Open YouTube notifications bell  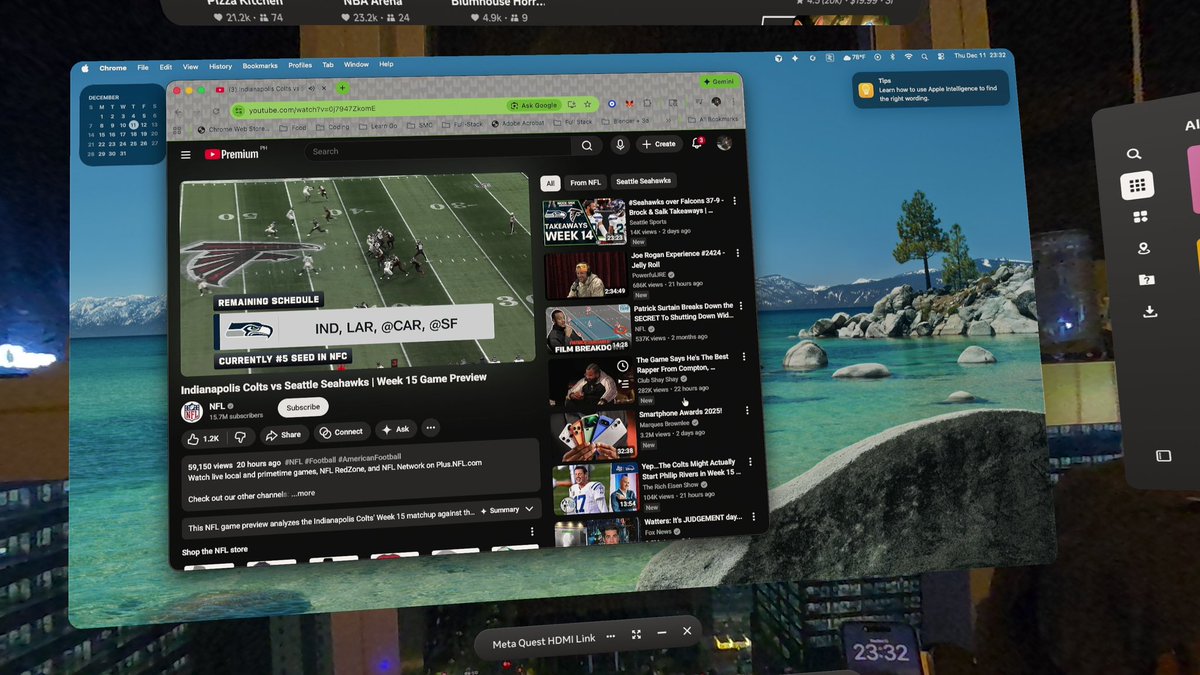click(697, 144)
